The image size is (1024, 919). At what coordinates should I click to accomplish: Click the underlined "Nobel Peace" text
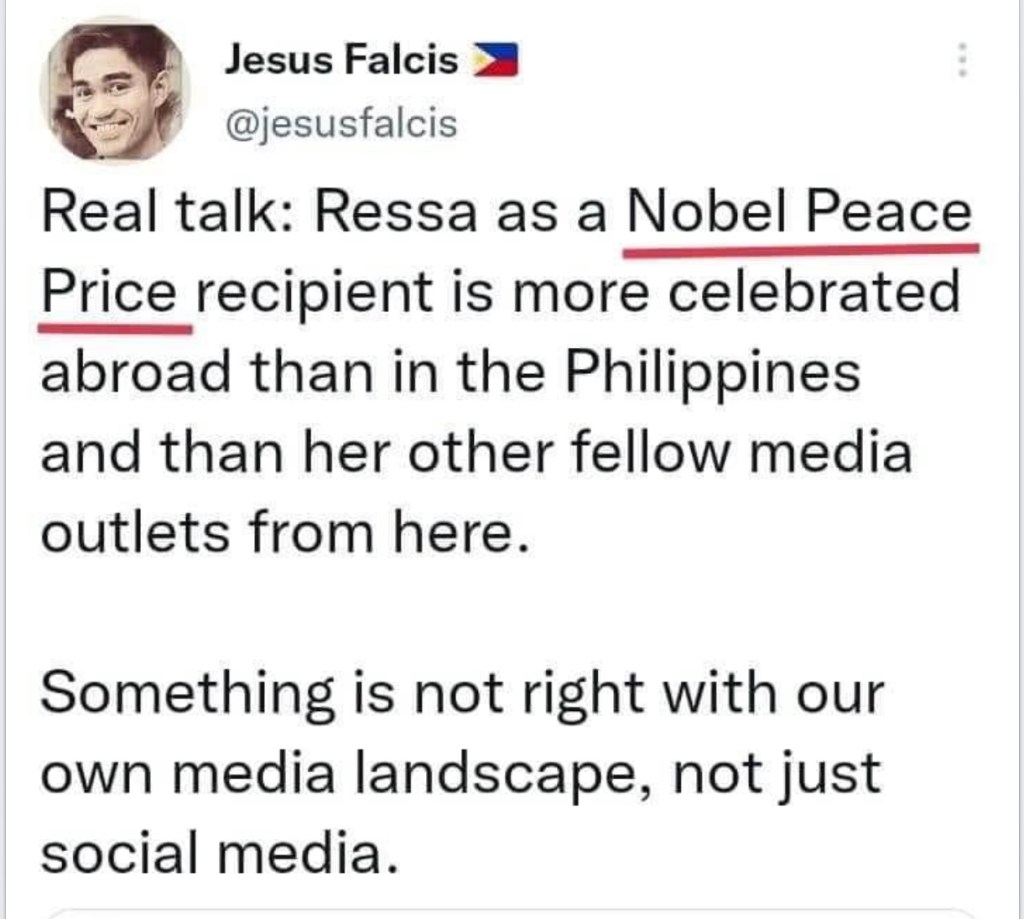point(798,213)
